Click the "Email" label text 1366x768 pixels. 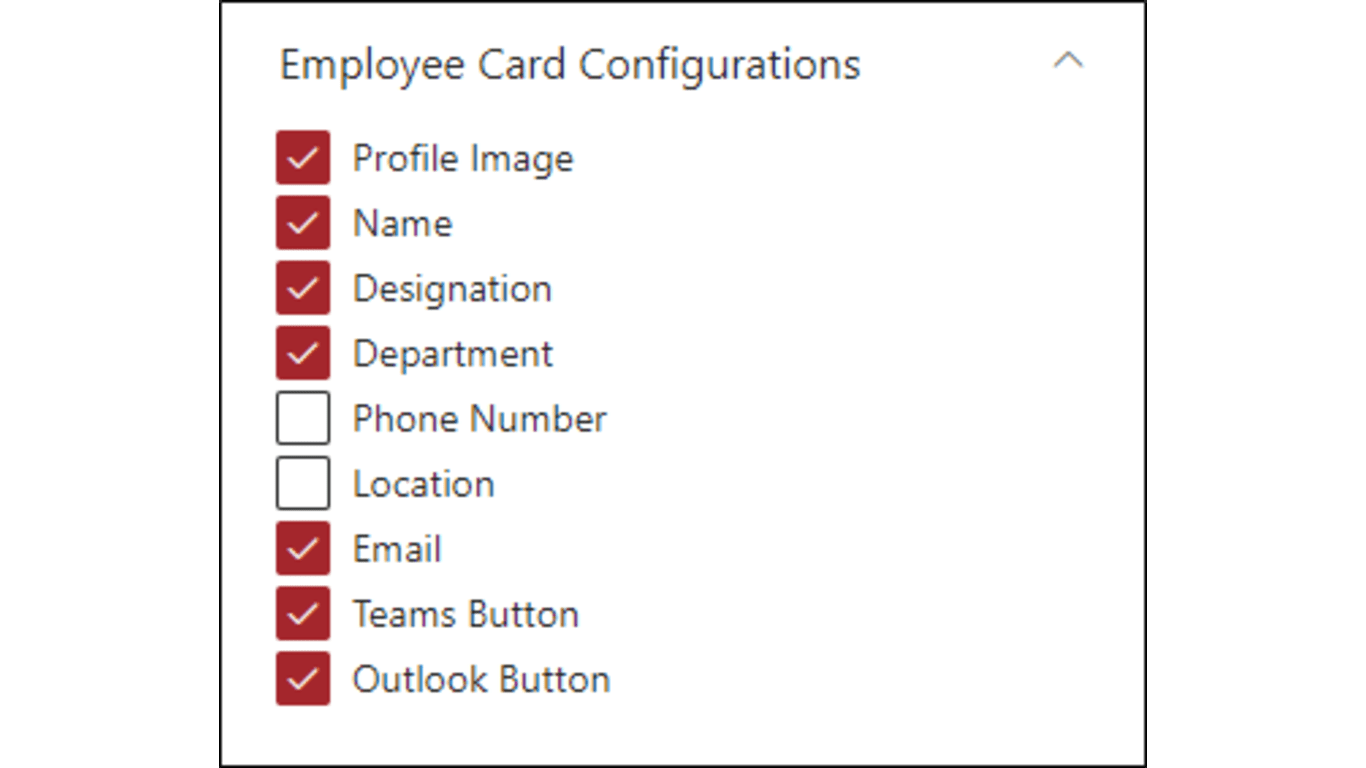coord(397,549)
